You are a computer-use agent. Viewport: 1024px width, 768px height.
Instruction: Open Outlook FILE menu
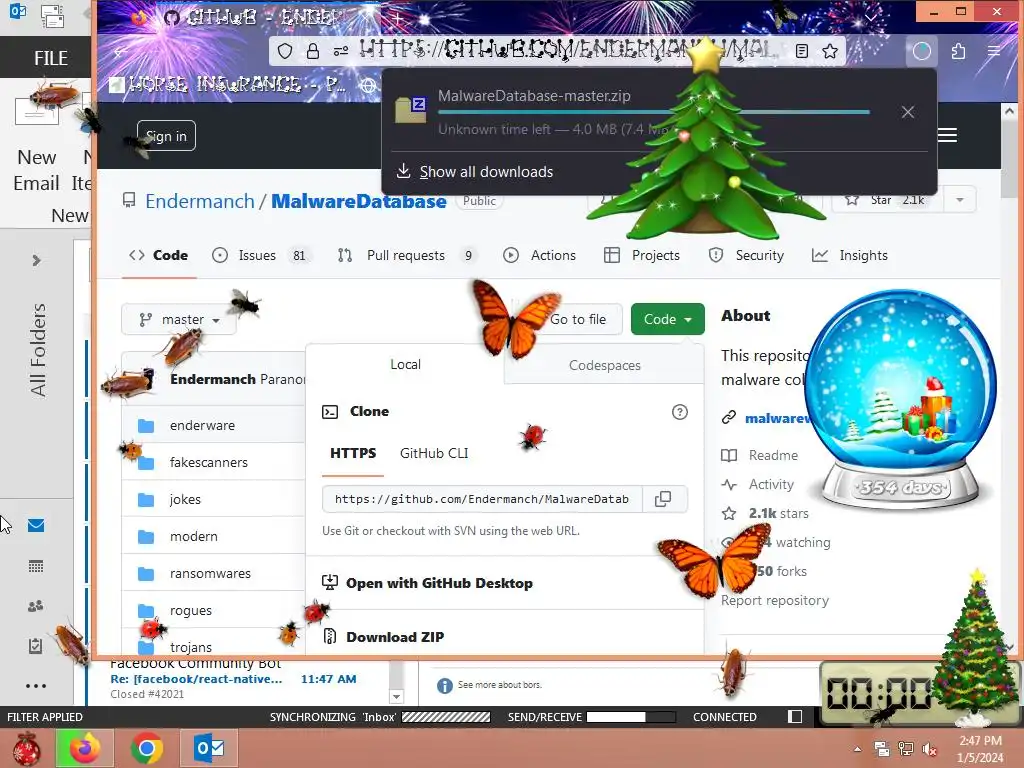point(51,58)
